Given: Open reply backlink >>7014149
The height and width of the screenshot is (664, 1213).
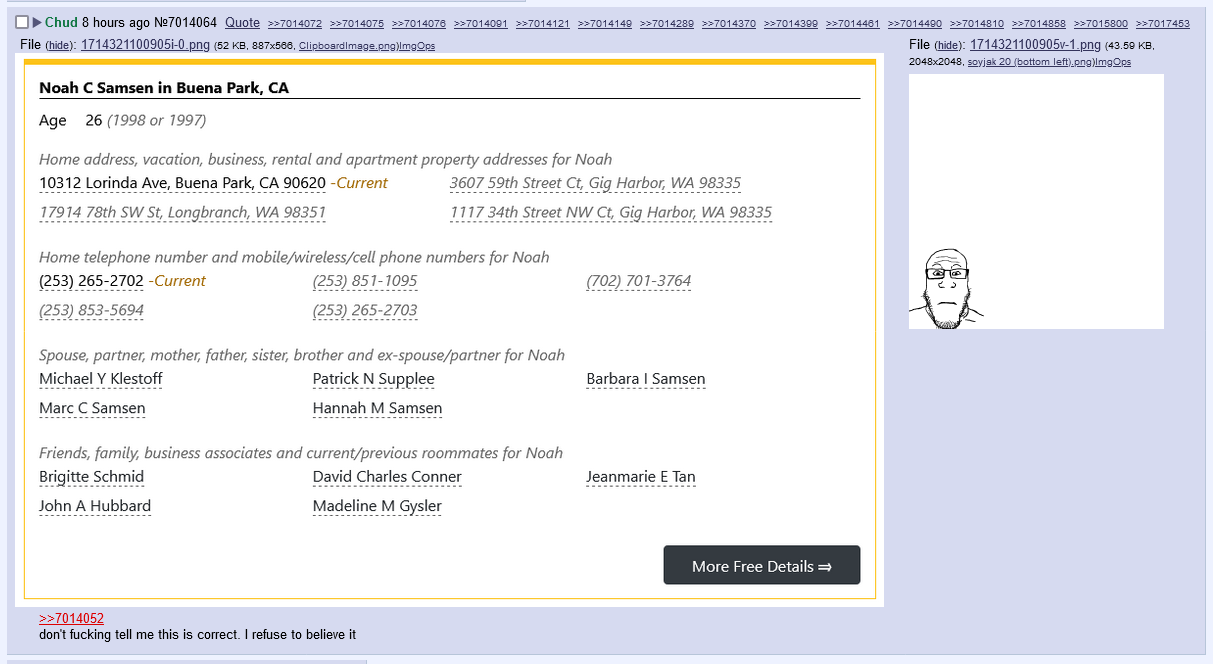Looking at the screenshot, I should coord(605,23).
